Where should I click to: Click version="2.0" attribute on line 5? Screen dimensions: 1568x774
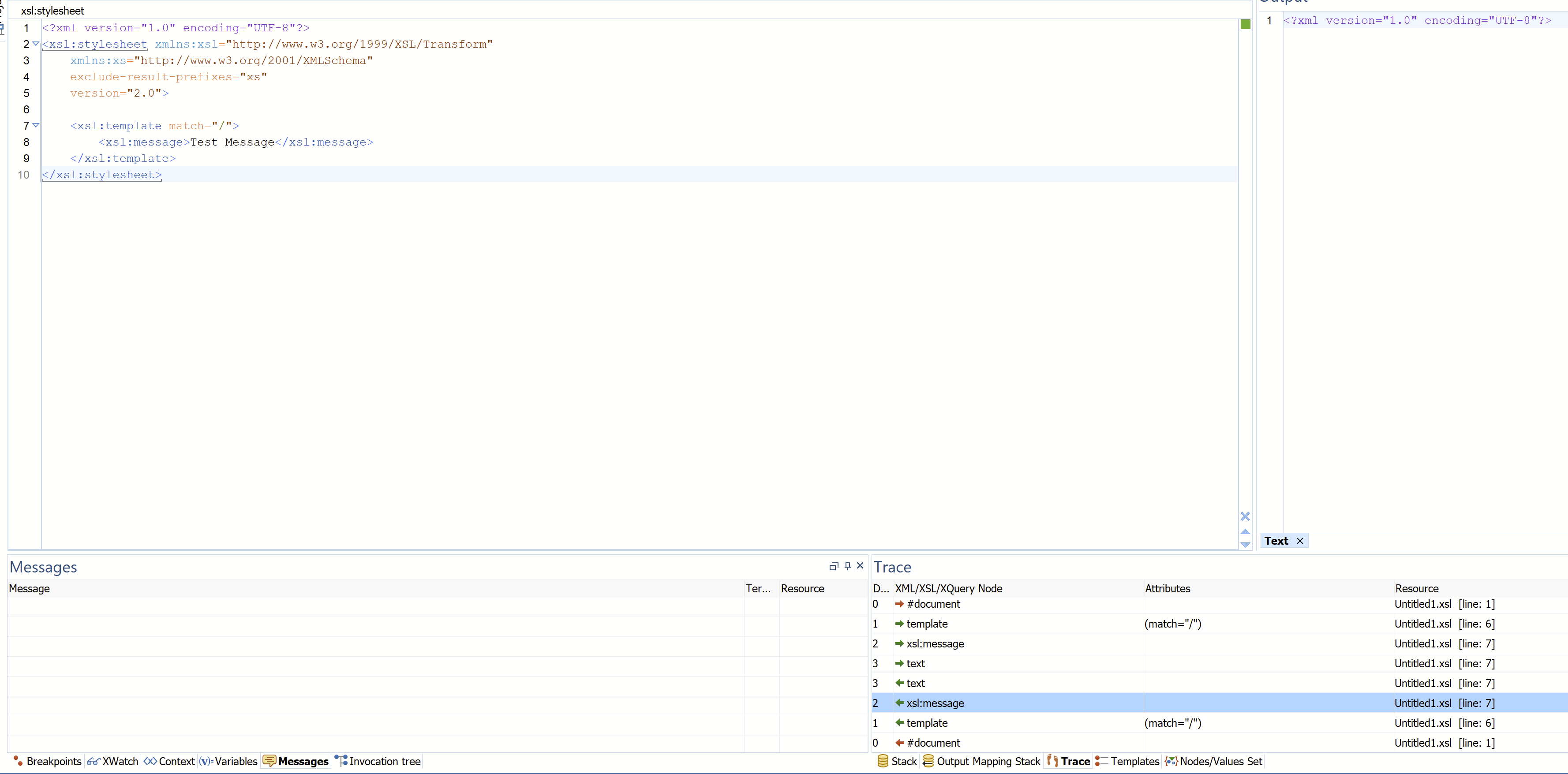tap(116, 93)
